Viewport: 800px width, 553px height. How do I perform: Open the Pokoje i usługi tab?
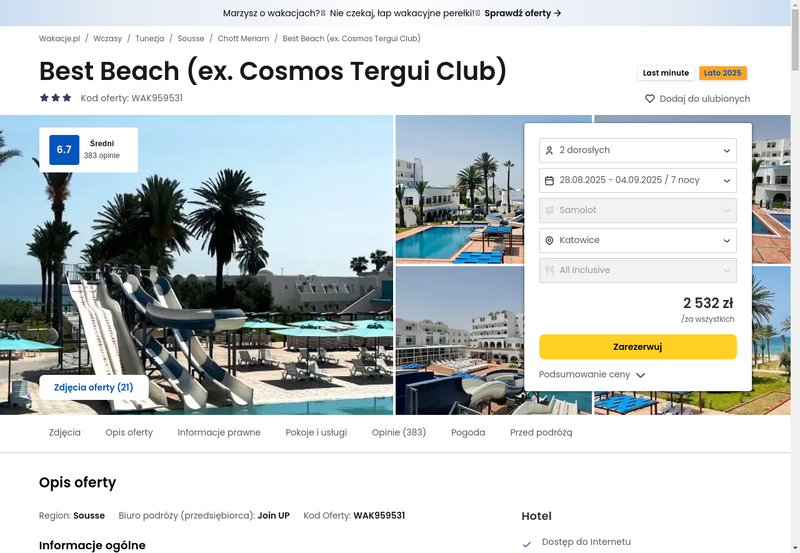point(316,433)
